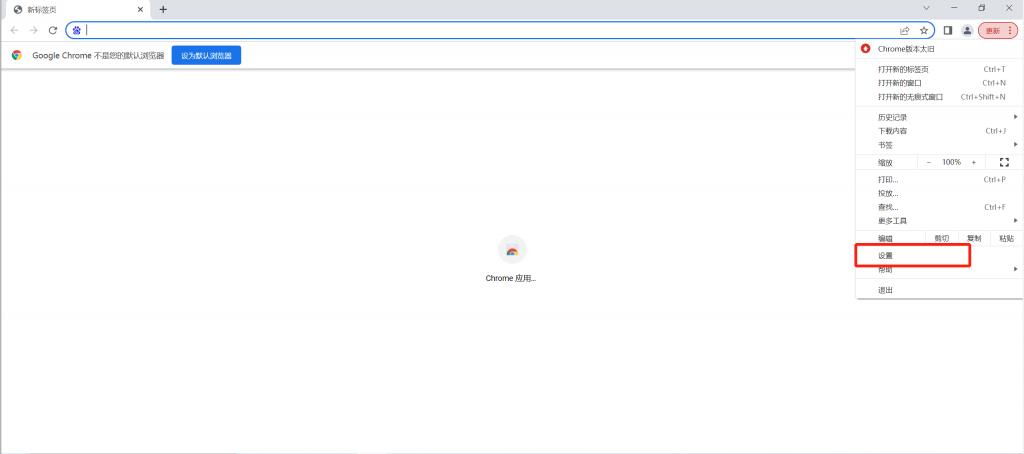Bookmark this page with the star icon

(923, 31)
